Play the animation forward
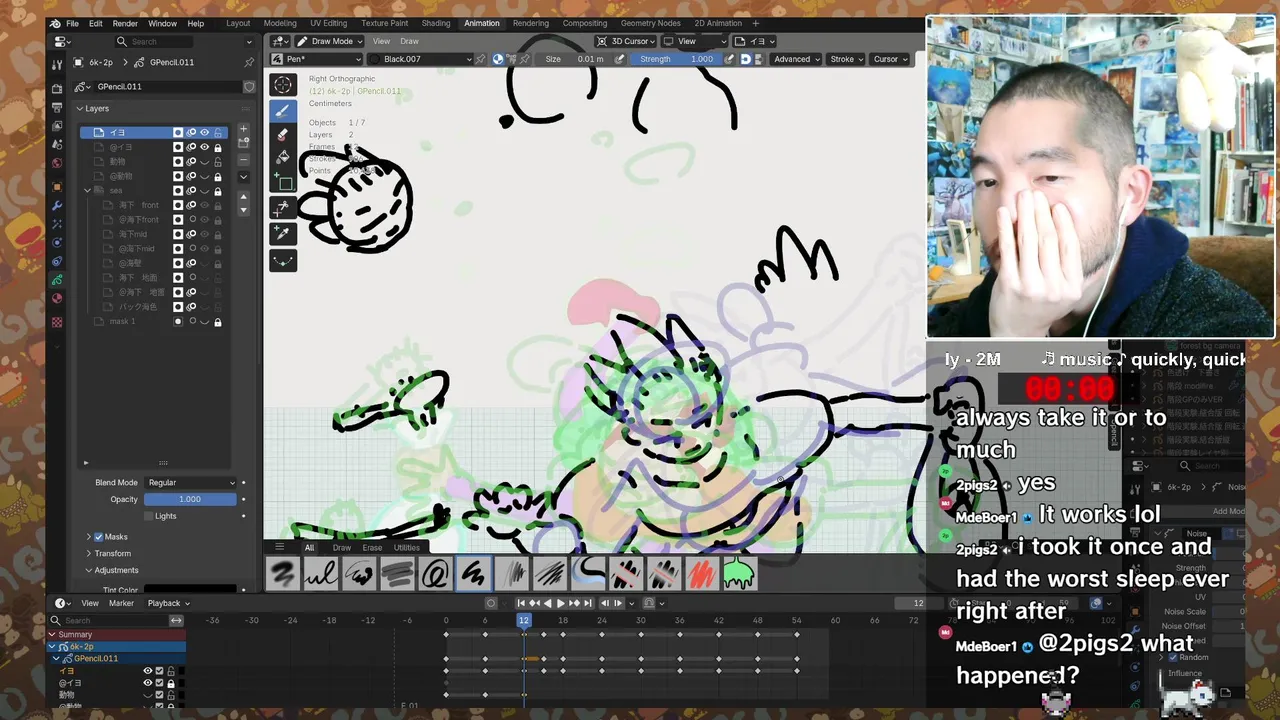 (560, 603)
